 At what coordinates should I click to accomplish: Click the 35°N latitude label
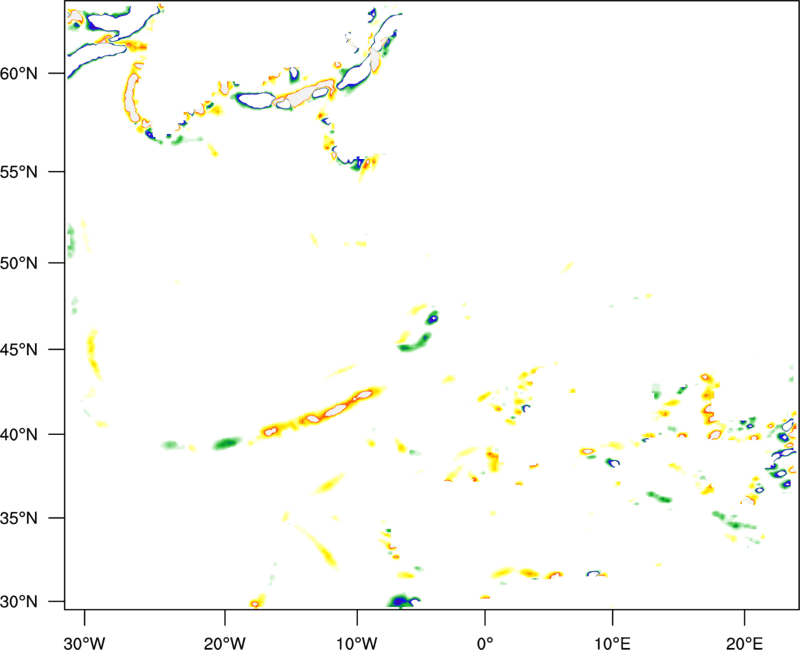19,518
